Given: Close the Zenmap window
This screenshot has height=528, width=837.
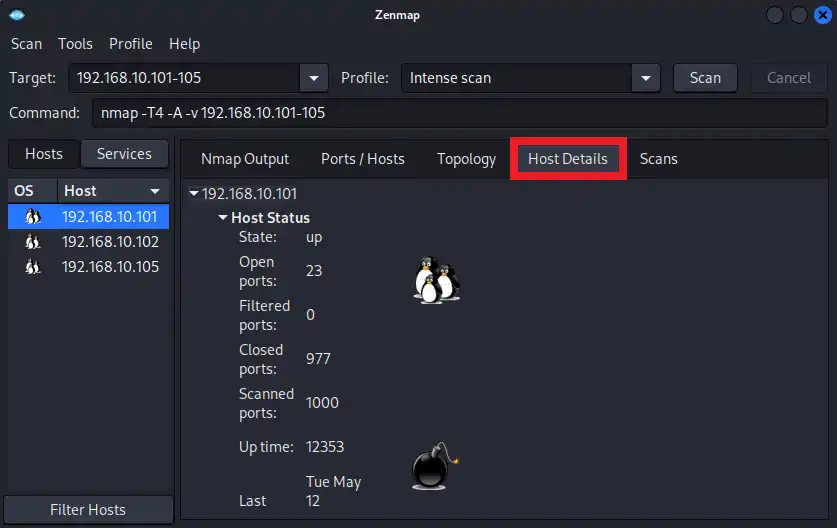Looking at the screenshot, I should tap(823, 15).
